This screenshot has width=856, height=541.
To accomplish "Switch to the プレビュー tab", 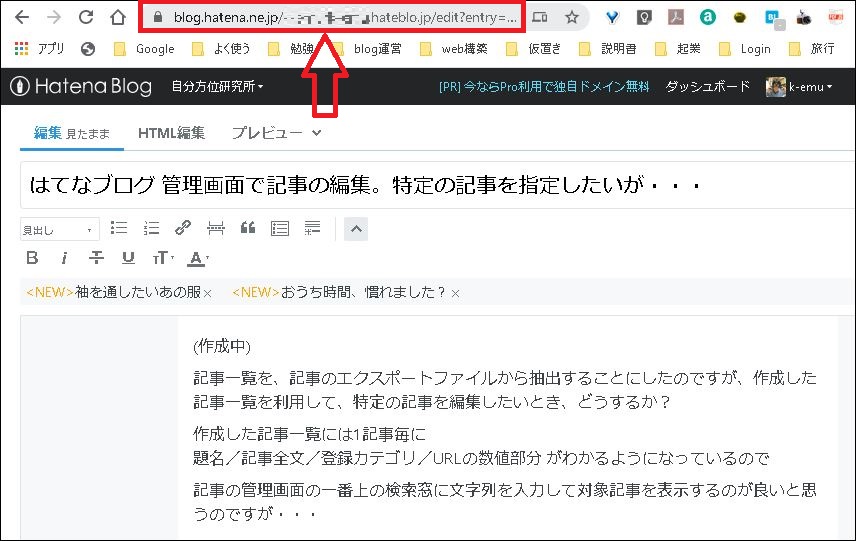I will click(266, 133).
